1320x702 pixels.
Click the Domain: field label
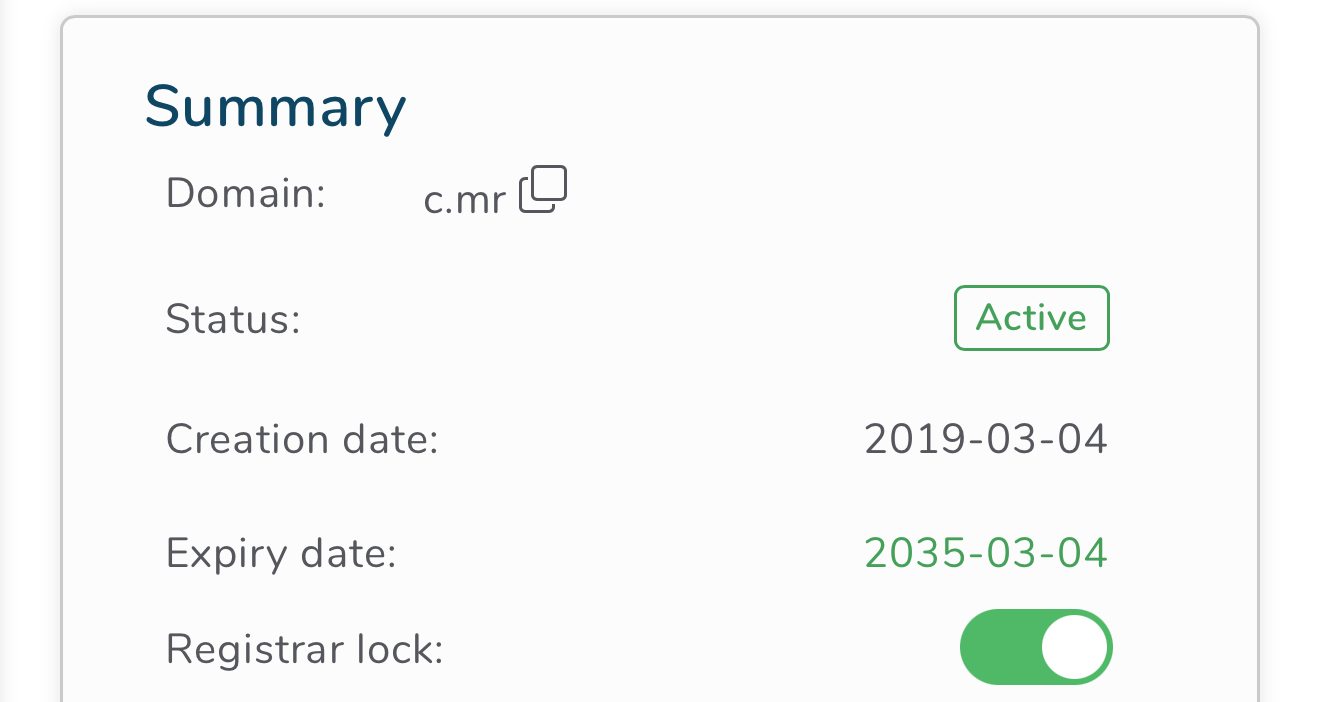pos(246,192)
